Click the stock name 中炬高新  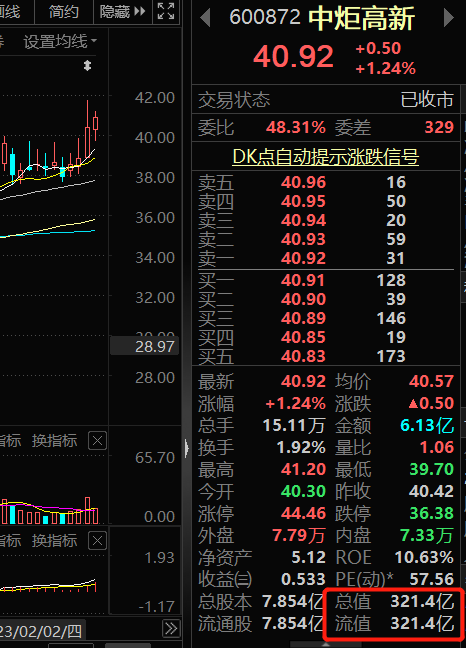click(361, 19)
